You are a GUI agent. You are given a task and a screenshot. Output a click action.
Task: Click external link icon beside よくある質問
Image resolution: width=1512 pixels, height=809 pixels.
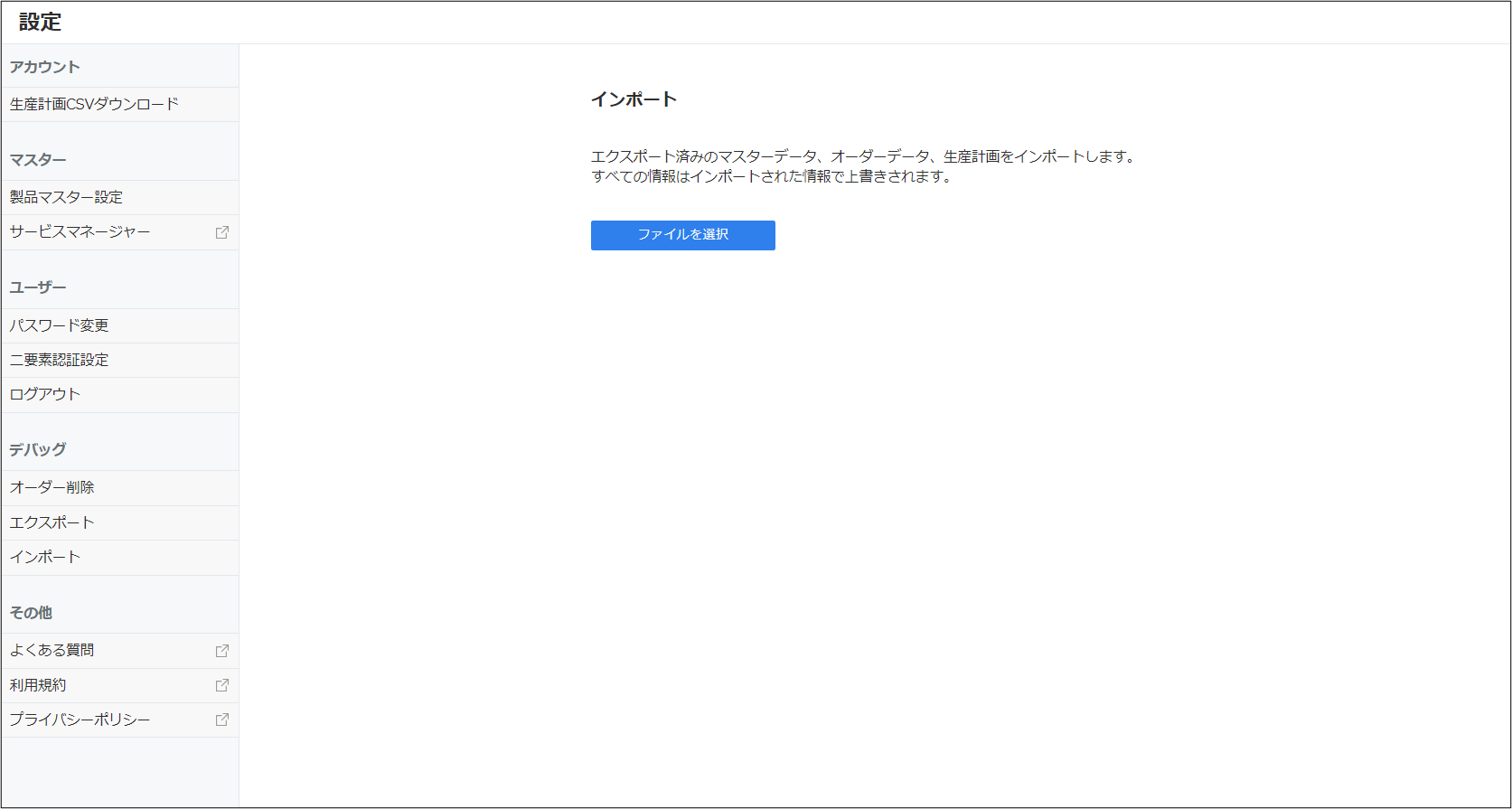[222, 651]
